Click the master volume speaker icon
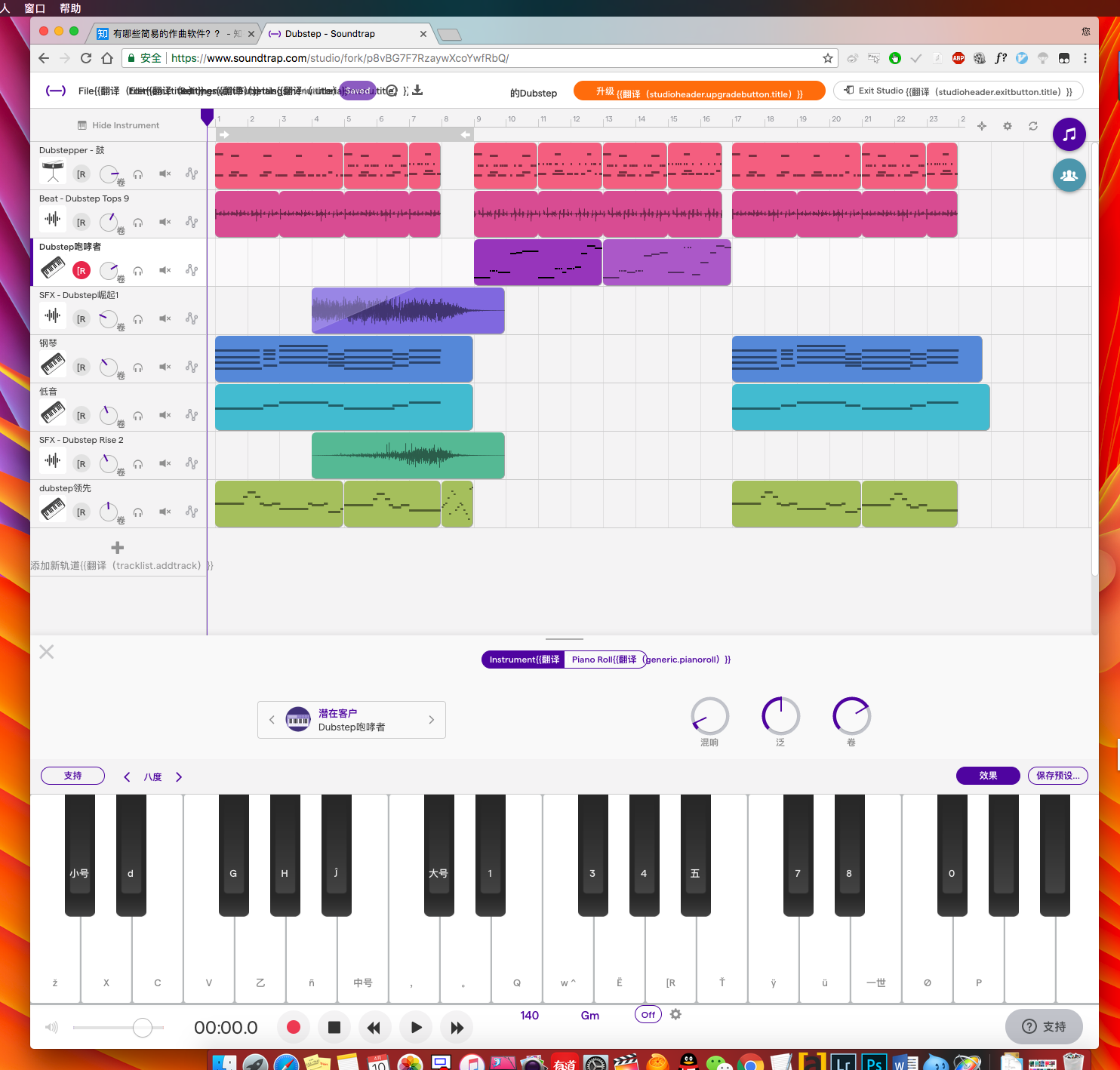1120x1070 pixels. point(51,1027)
